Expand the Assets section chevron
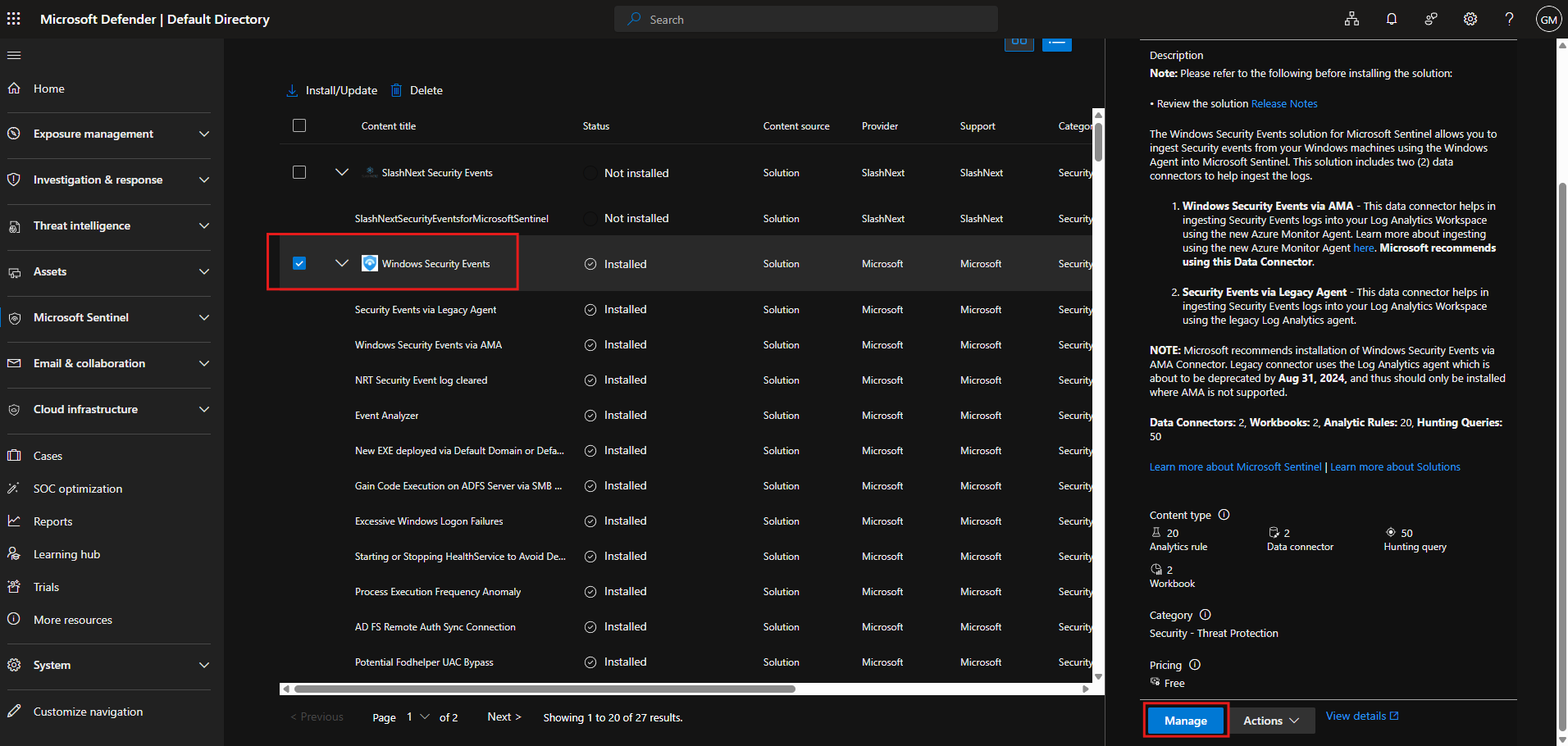Viewport: 1568px width, 746px height. pyautogui.click(x=204, y=271)
